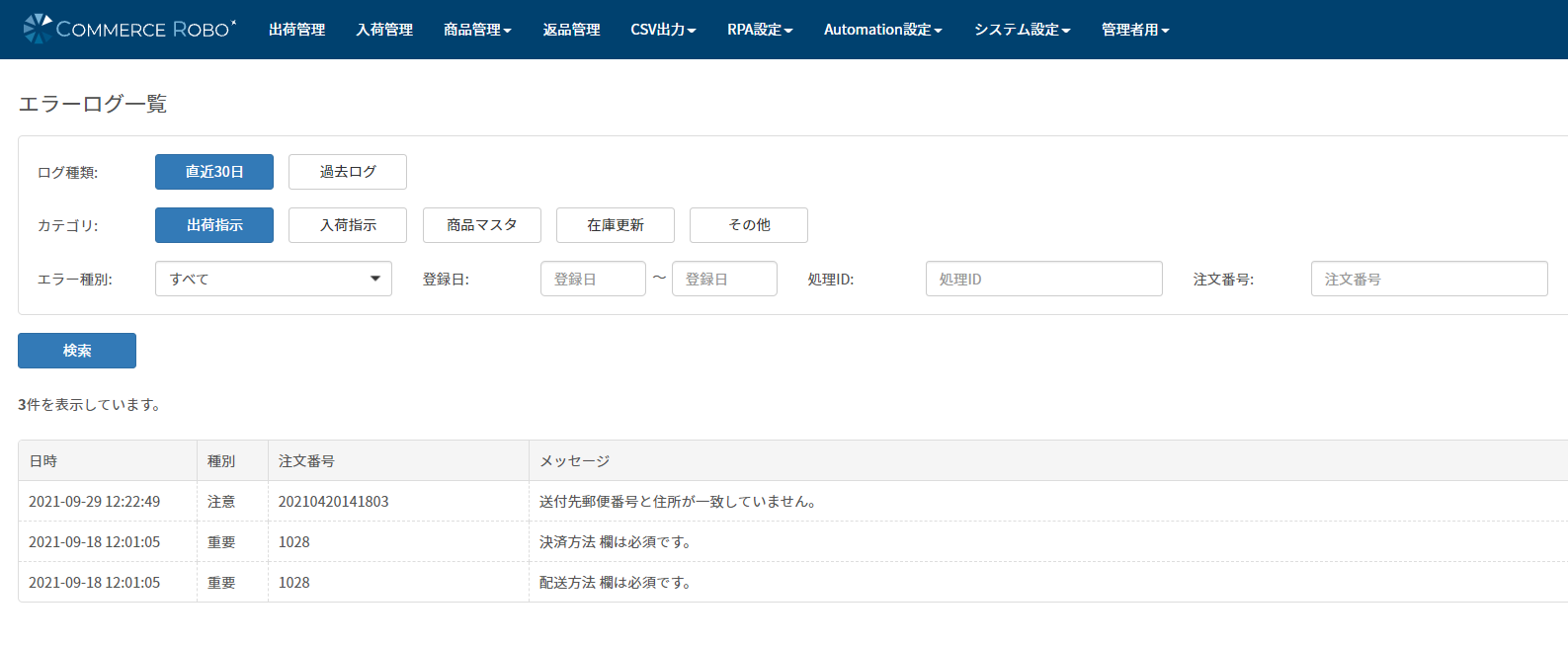Select the 過去ログ log type
The image size is (1568, 646).
point(348,172)
